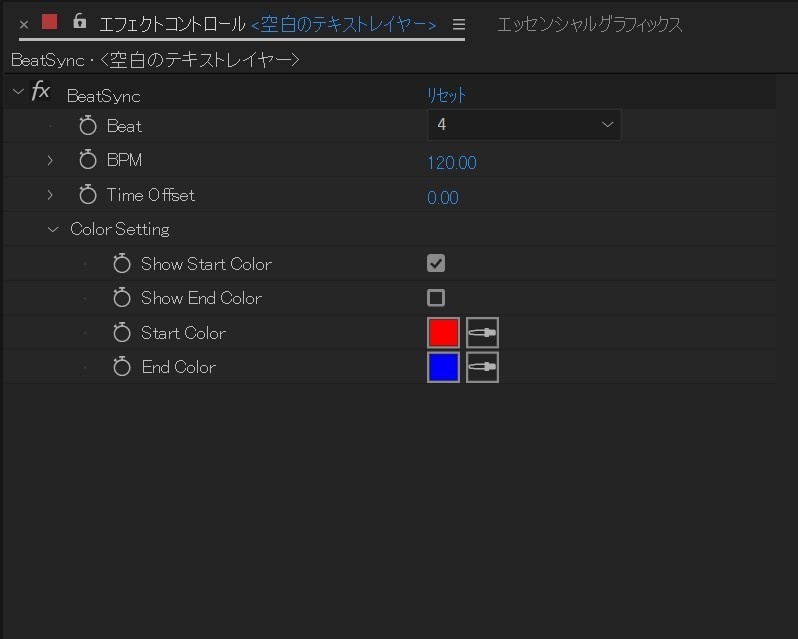Pick End Color with the eyedropper
The image size is (798, 639).
point(482,367)
